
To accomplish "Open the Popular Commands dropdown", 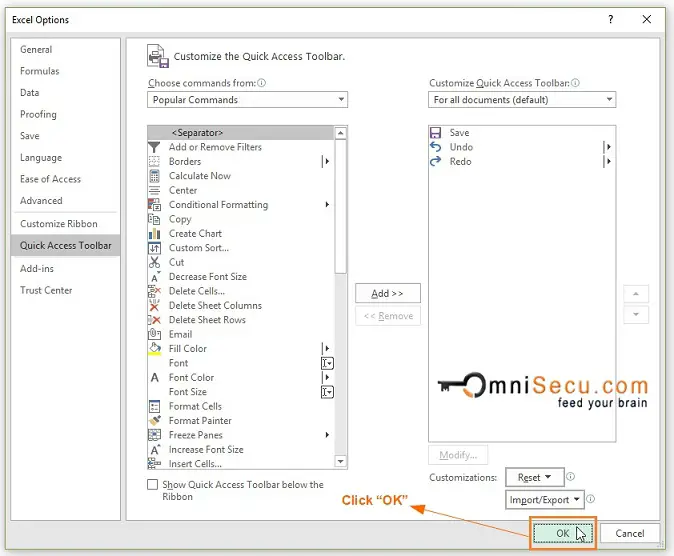I will coord(247,100).
